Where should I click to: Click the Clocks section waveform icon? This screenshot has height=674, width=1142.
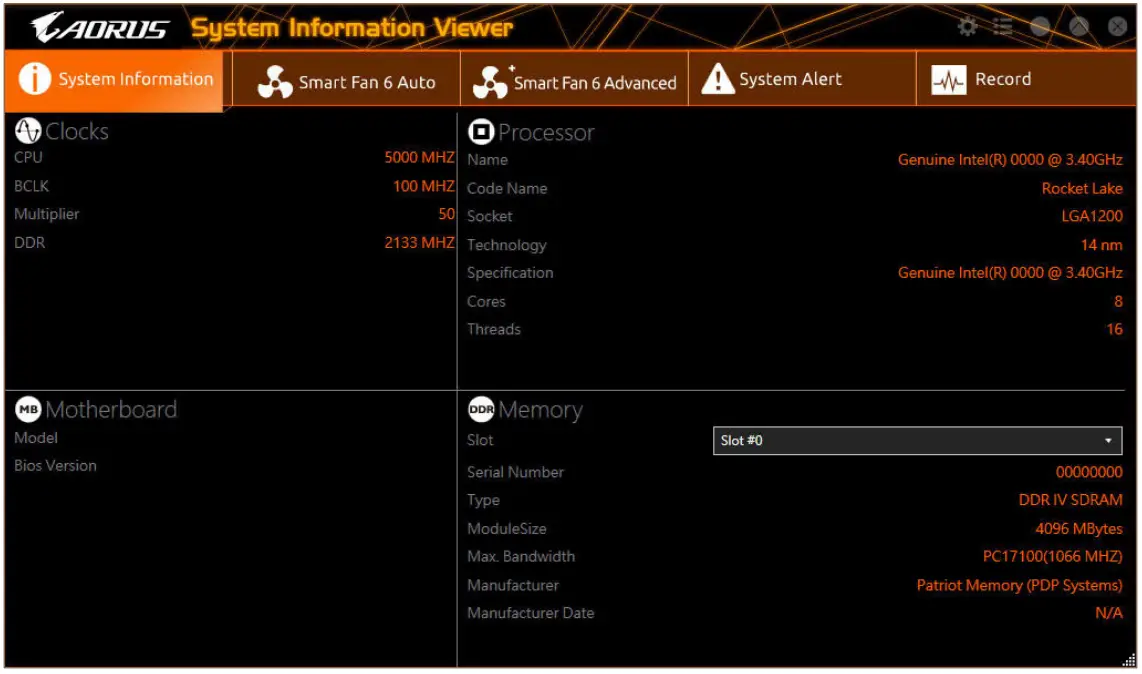pyautogui.click(x=28, y=131)
